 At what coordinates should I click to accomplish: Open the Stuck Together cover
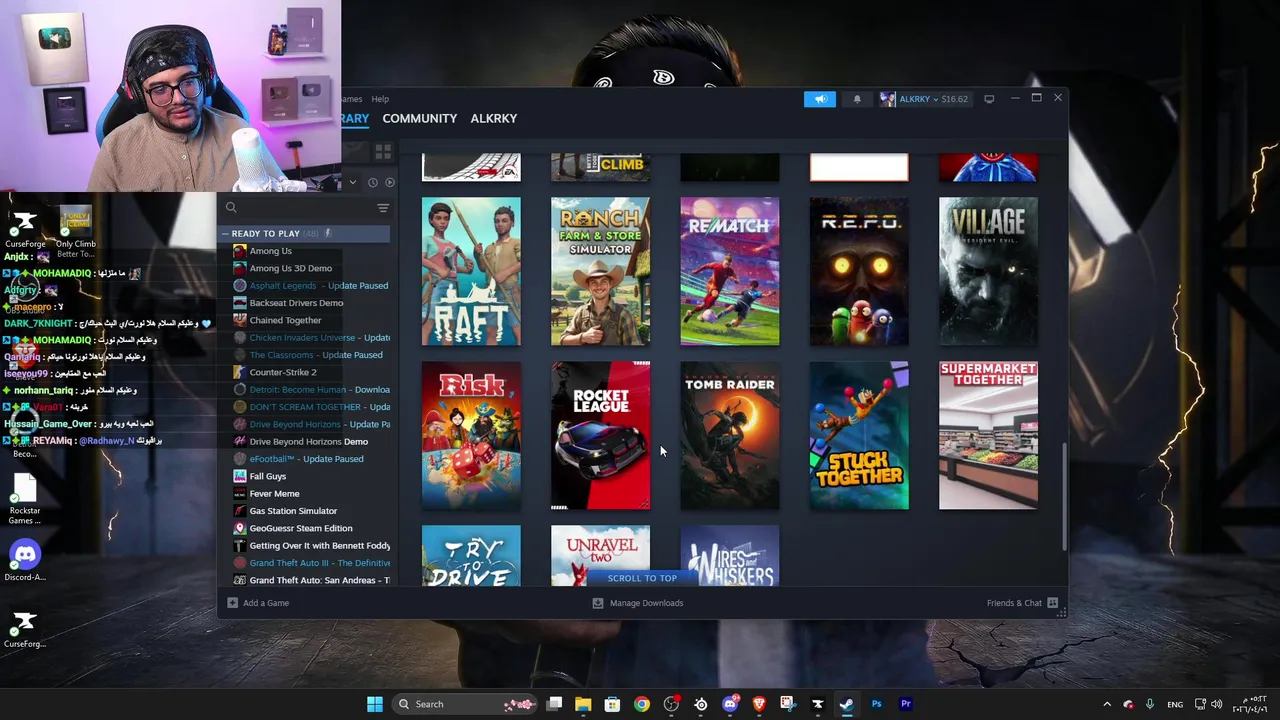tap(859, 435)
